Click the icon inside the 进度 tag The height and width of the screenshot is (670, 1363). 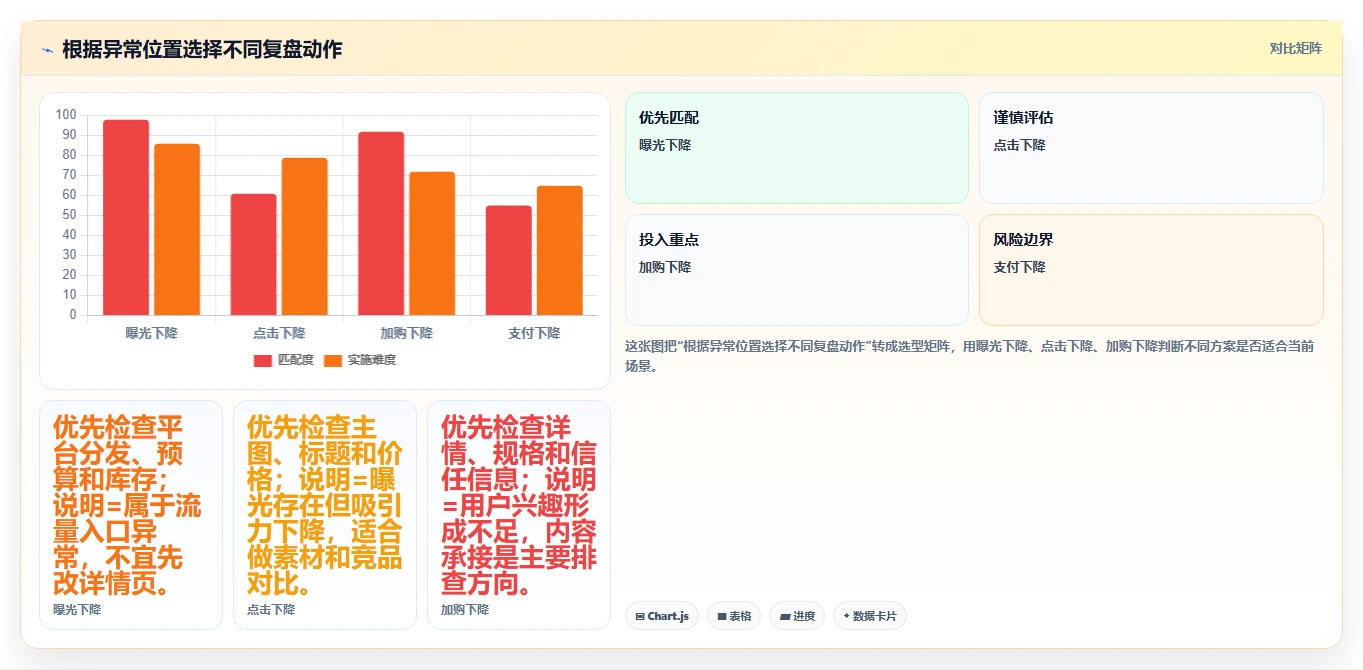784,617
